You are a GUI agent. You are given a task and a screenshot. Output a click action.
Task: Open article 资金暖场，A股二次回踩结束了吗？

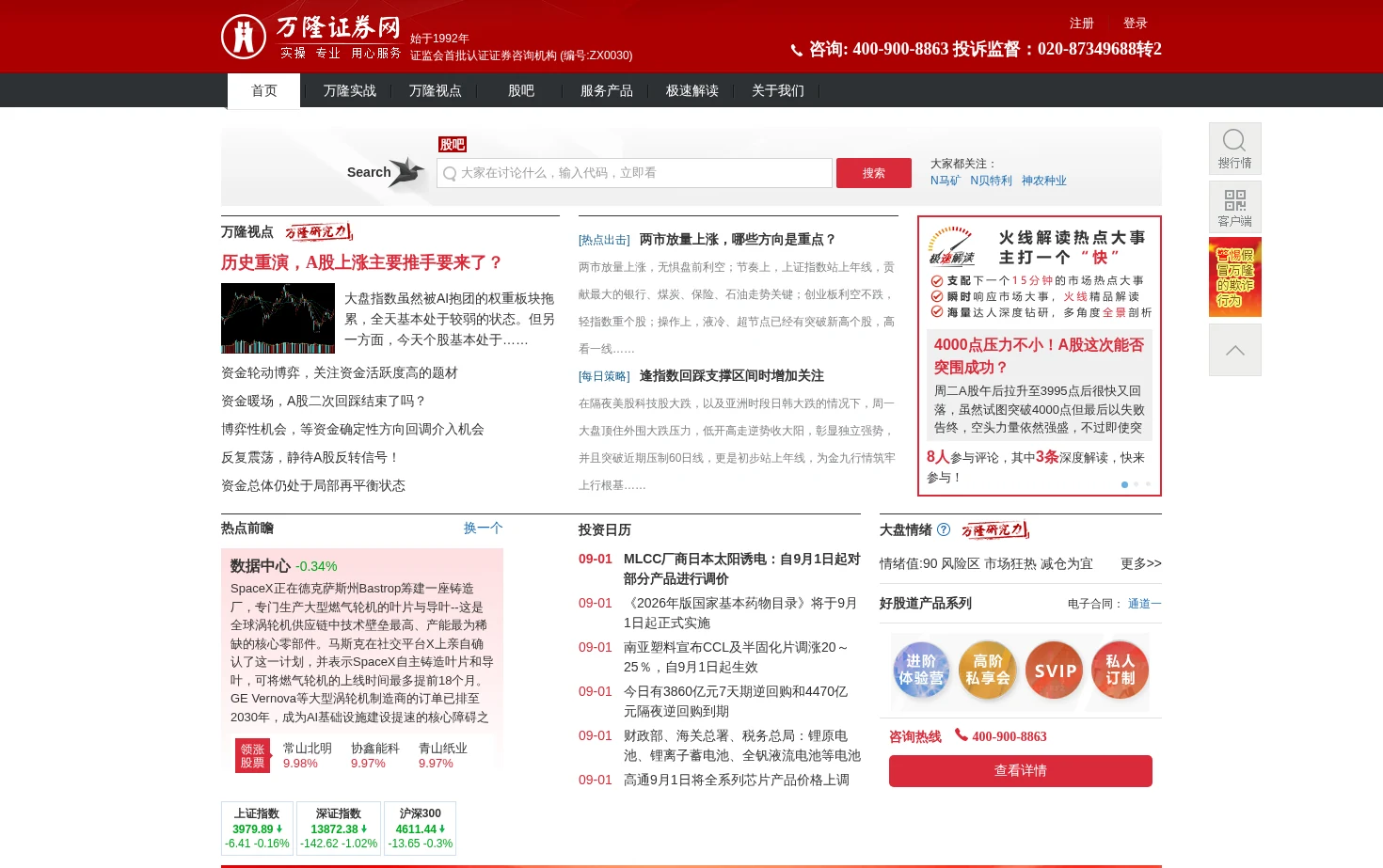[x=324, y=401]
